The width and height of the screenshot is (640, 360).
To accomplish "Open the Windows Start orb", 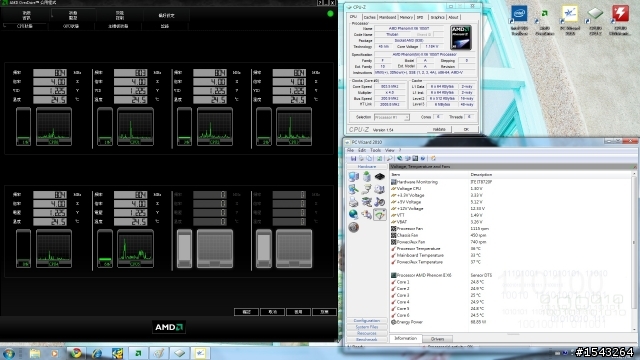I will (x=9, y=353).
